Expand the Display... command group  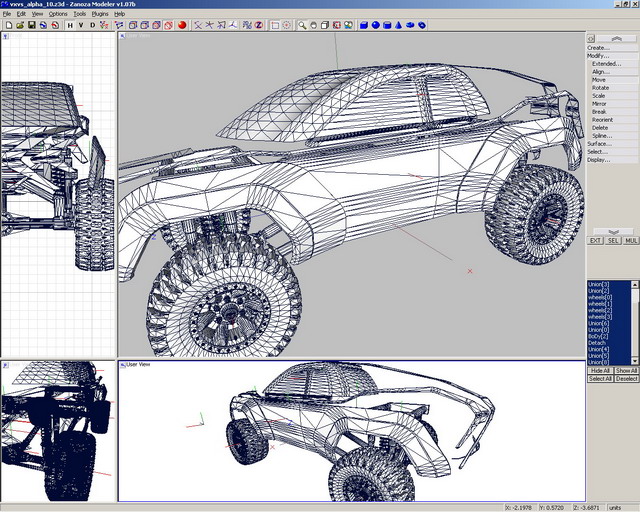[598, 159]
